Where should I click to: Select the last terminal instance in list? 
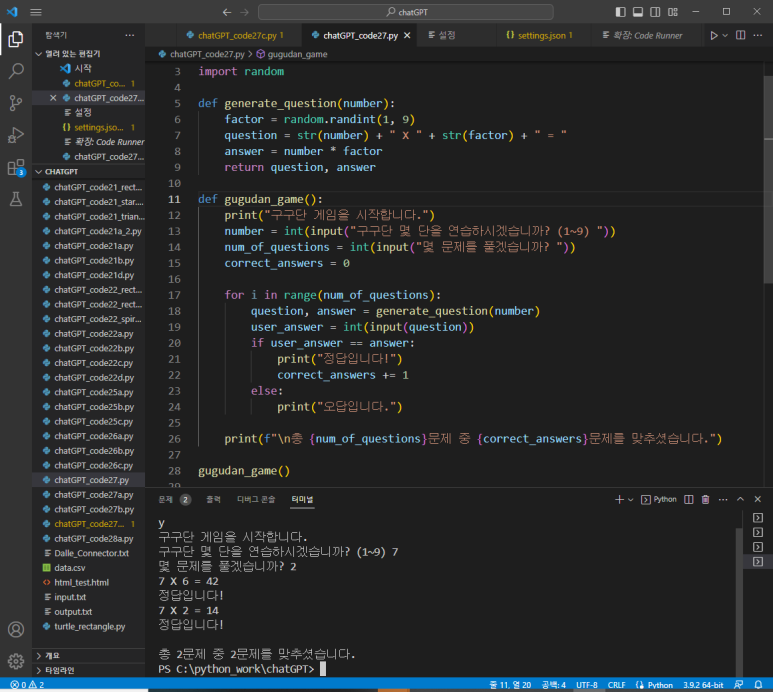[758, 562]
